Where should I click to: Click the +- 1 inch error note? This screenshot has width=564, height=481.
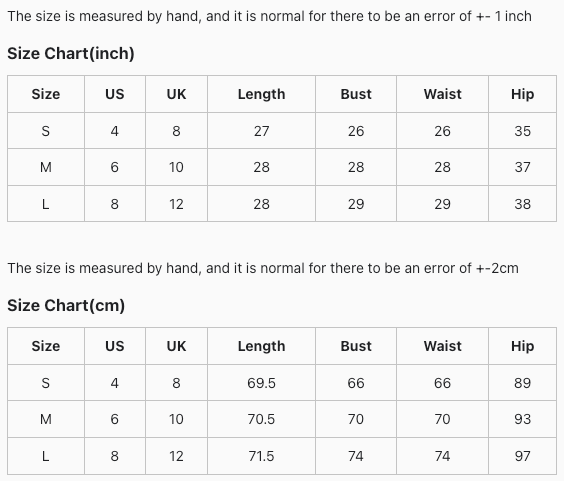pos(269,16)
